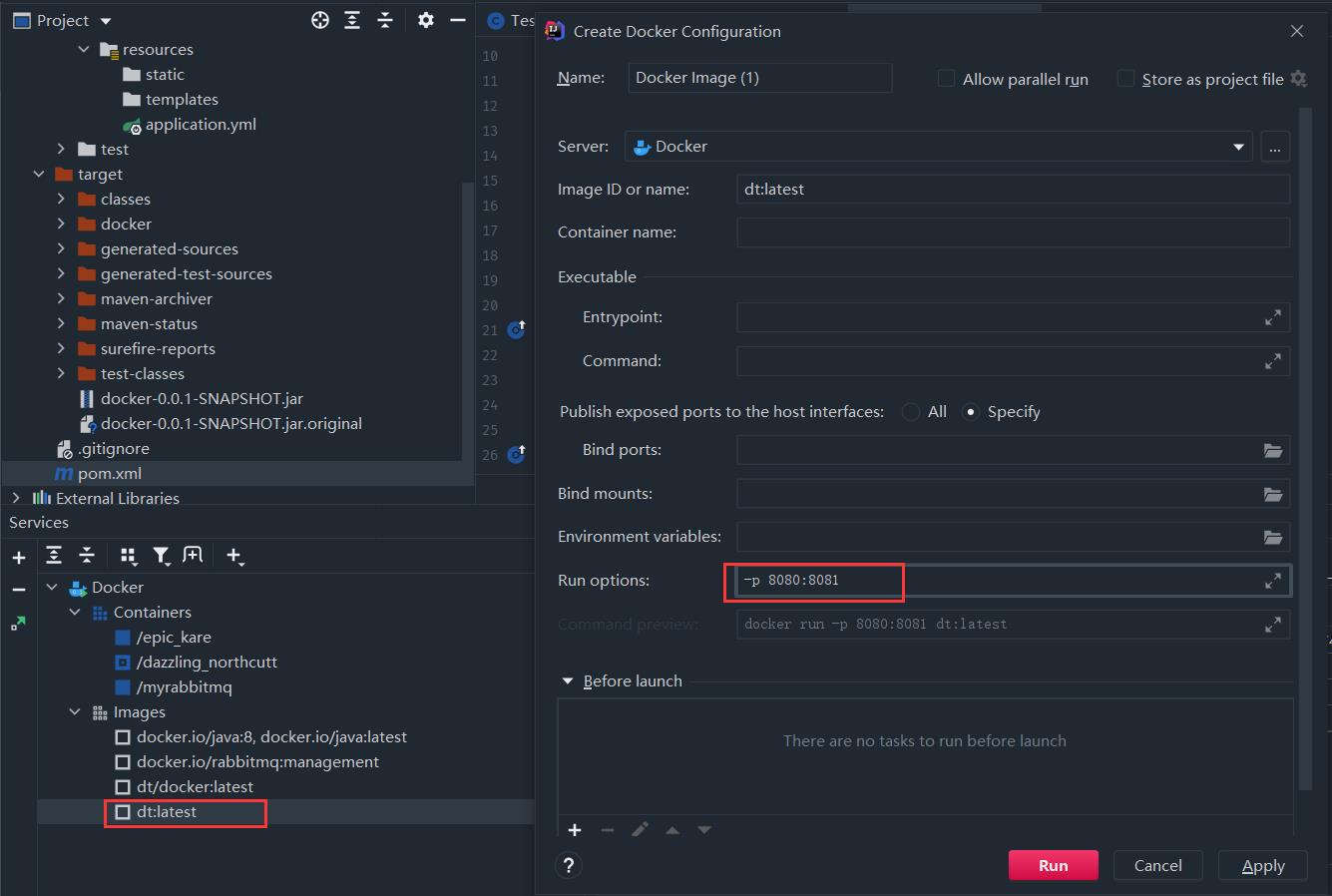
Task: Open Environment variables browse icon
Action: (x=1273, y=537)
